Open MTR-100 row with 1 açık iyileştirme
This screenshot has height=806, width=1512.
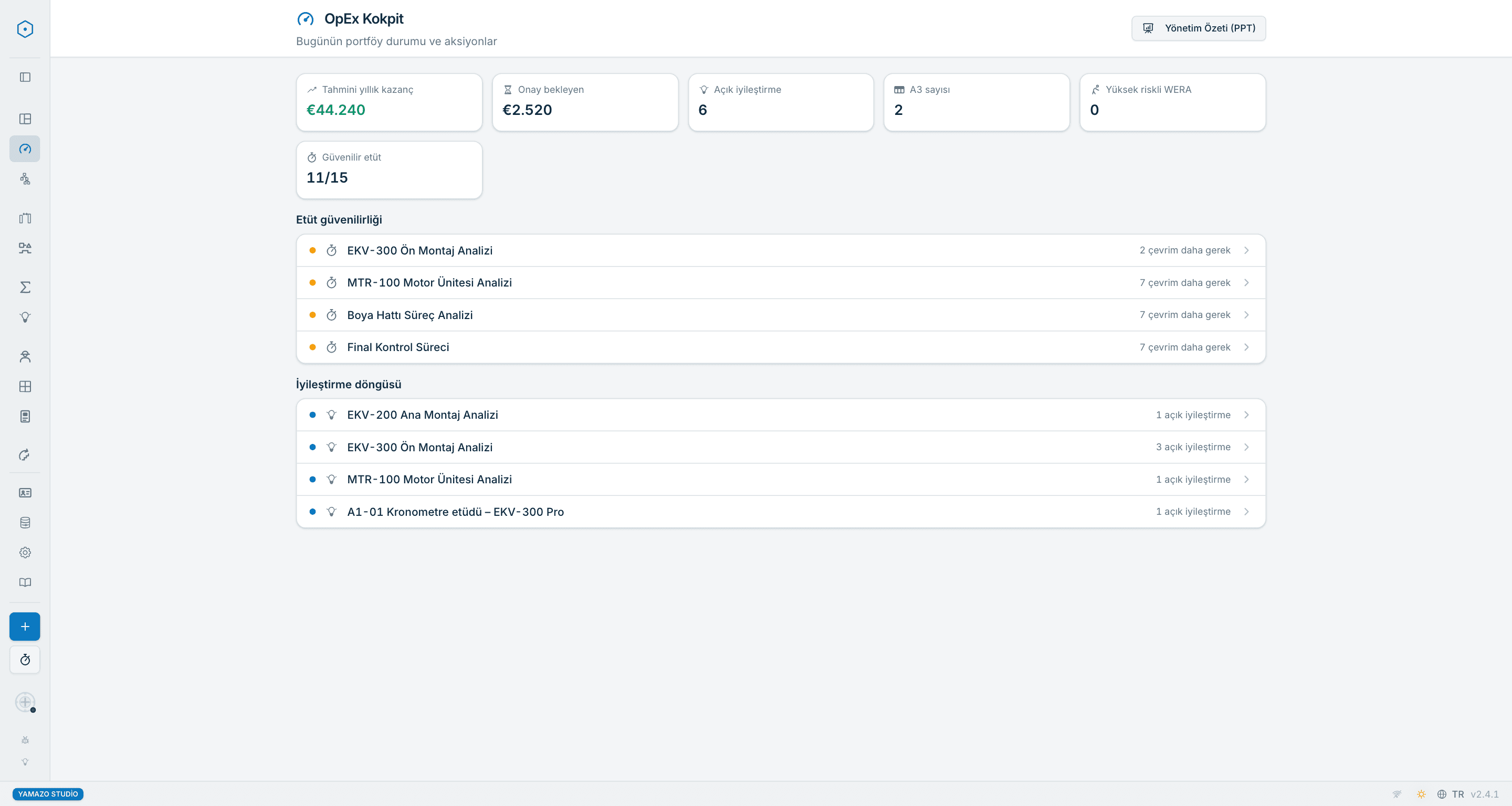(781, 479)
